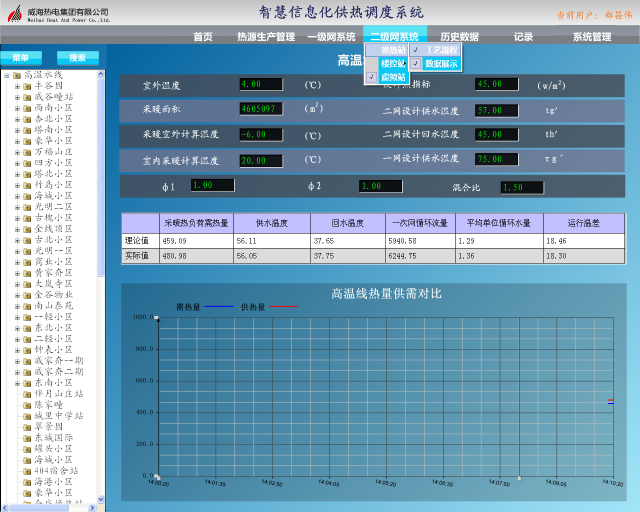Toggle the checkmark box beside 虚拟站
Image resolution: width=640 pixels, height=512 pixels.
tap(371, 77)
